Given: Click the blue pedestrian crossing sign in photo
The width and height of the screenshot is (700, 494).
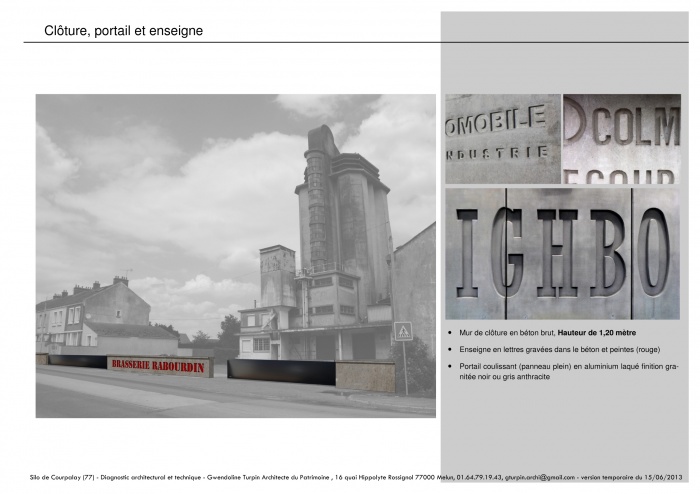Looking at the screenshot, I should click(x=403, y=329).
